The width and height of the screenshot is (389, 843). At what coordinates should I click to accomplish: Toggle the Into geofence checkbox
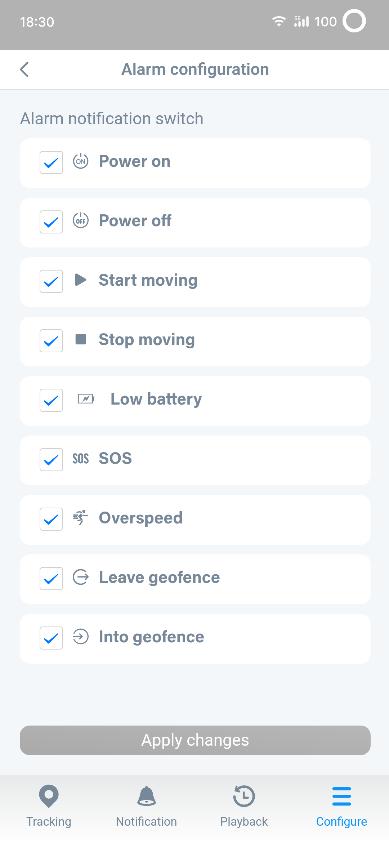click(51, 638)
